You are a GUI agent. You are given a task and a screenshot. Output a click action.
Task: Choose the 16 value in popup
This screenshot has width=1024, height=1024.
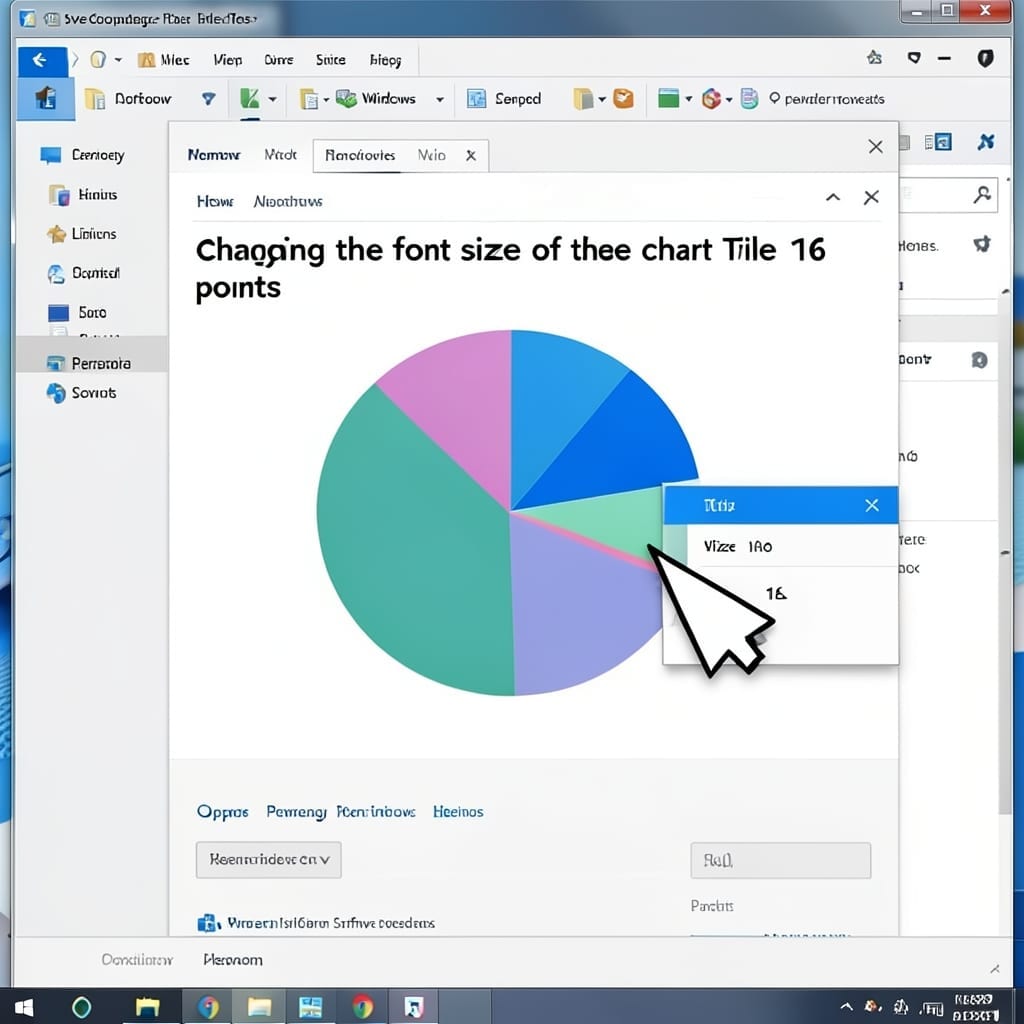tap(776, 594)
